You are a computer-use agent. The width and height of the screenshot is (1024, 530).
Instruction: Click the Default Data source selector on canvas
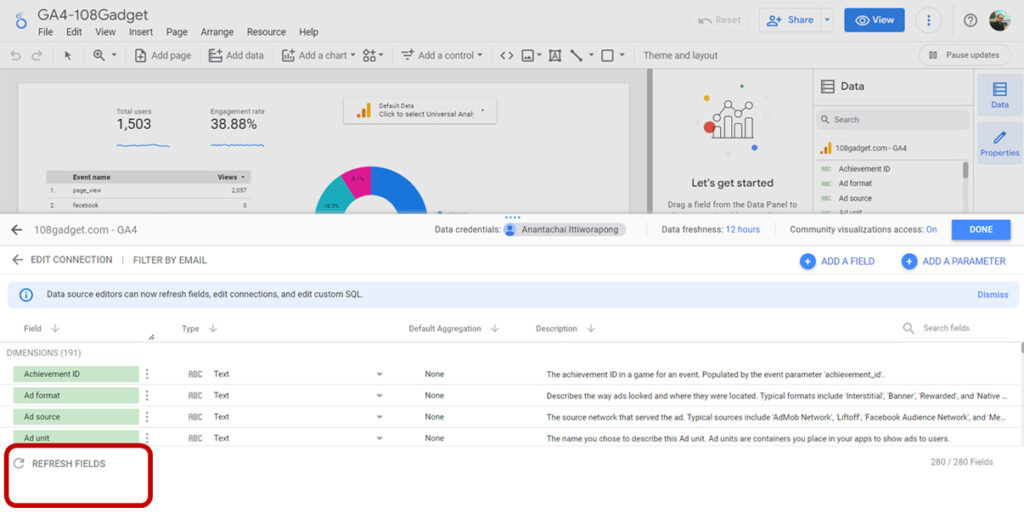420,110
